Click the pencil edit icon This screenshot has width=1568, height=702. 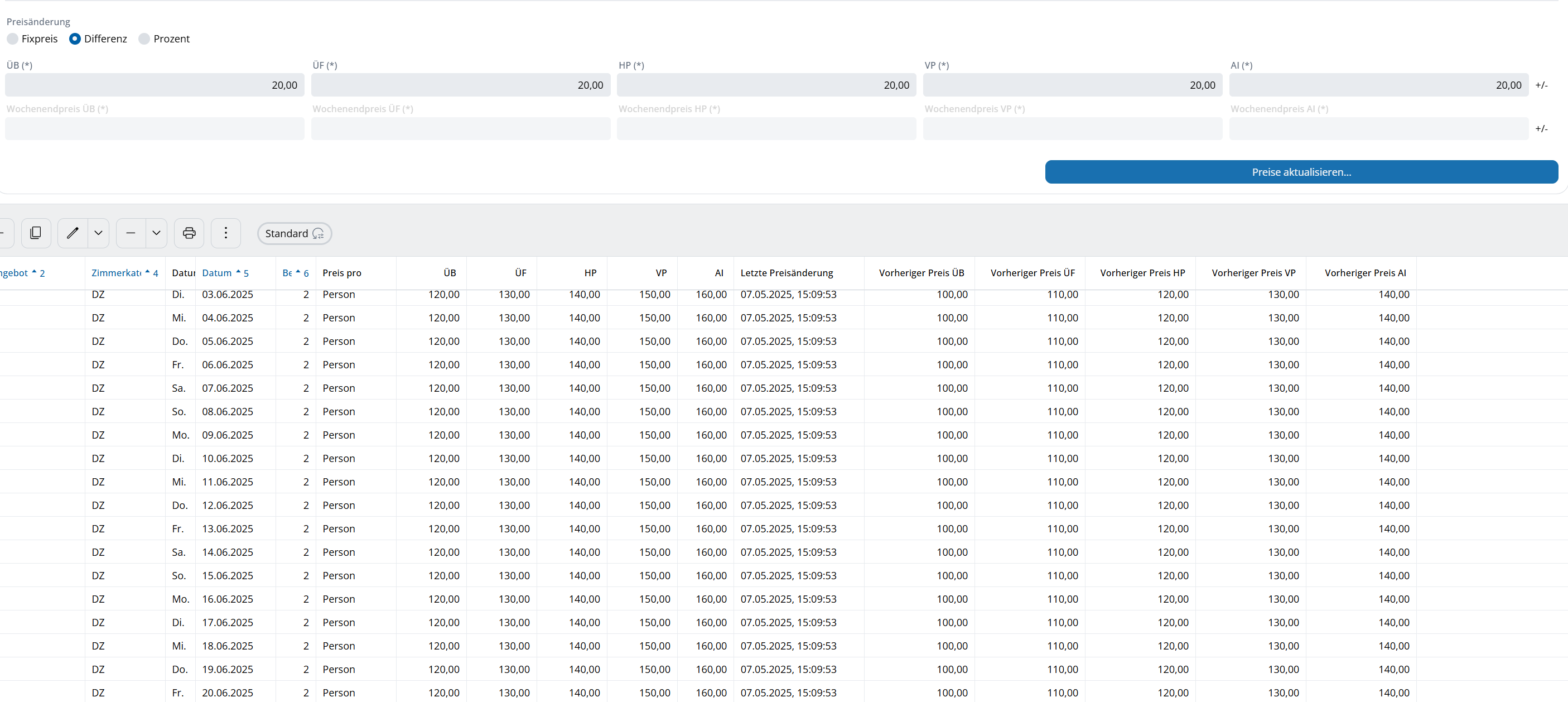[x=73, y=233]
